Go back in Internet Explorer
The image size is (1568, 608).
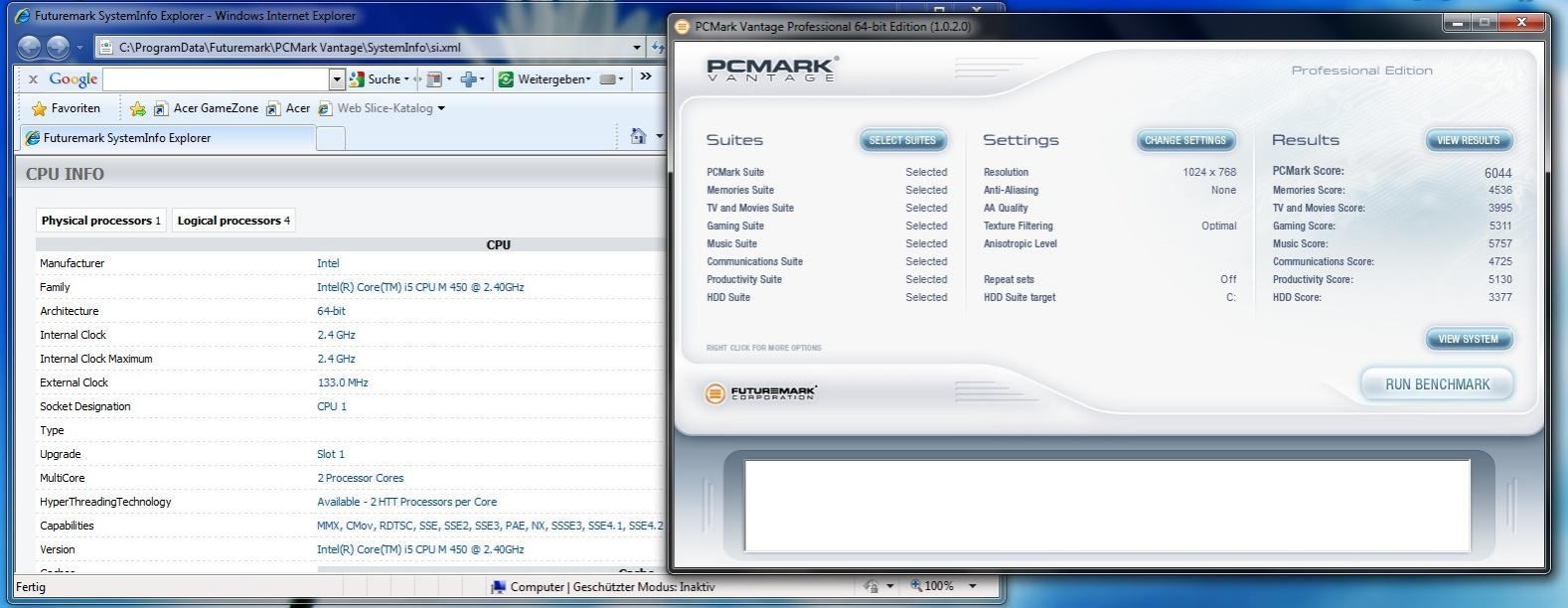pyautogui.click(x=30, y=47)
